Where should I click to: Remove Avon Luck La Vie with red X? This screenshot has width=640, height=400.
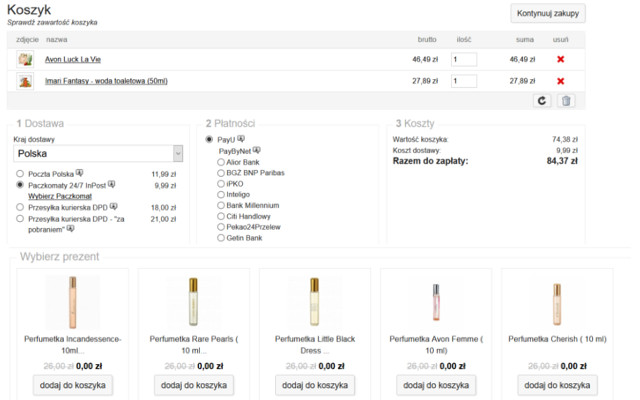click(560, 59)
